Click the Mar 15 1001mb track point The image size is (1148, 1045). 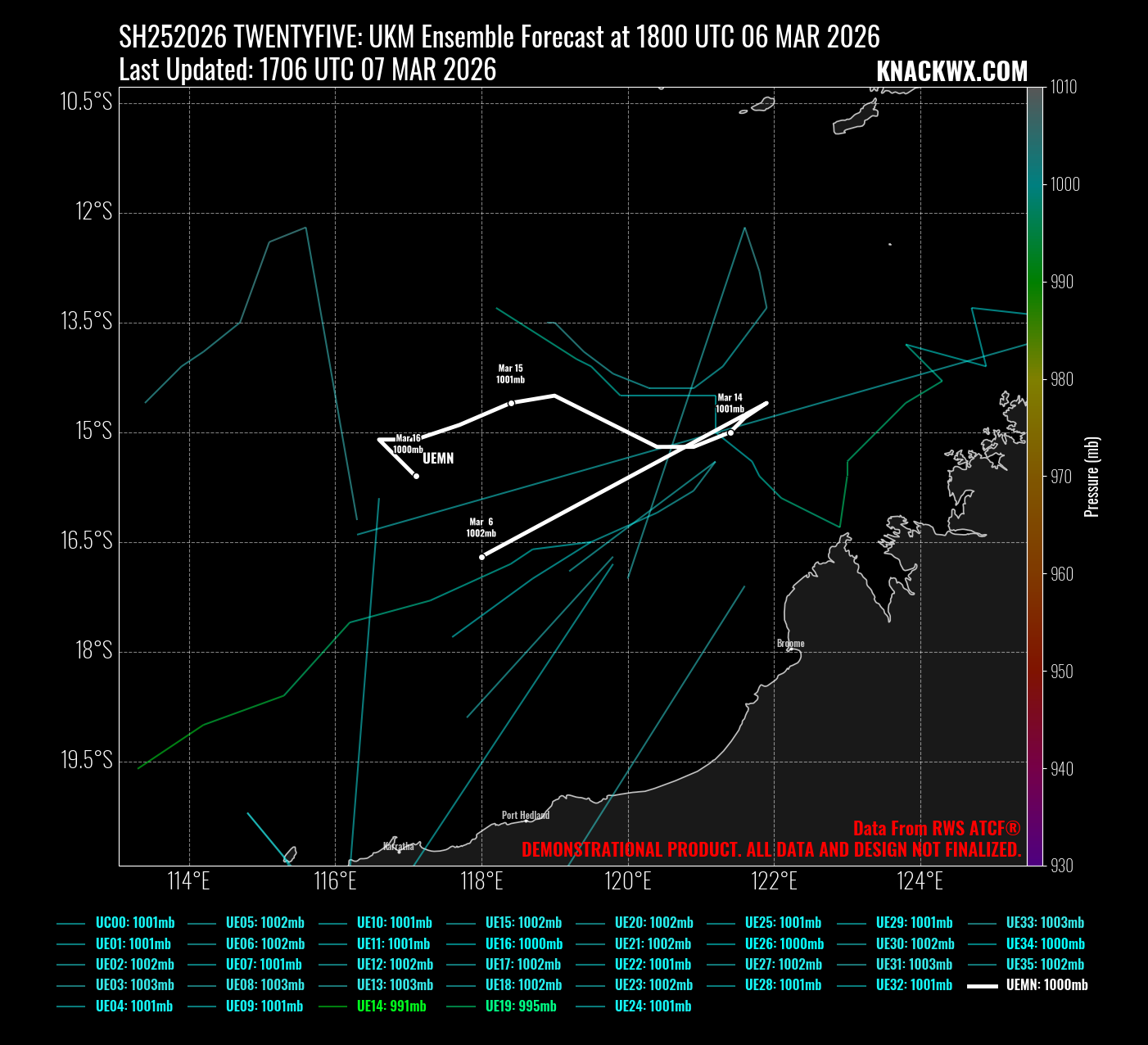(511, 403)
